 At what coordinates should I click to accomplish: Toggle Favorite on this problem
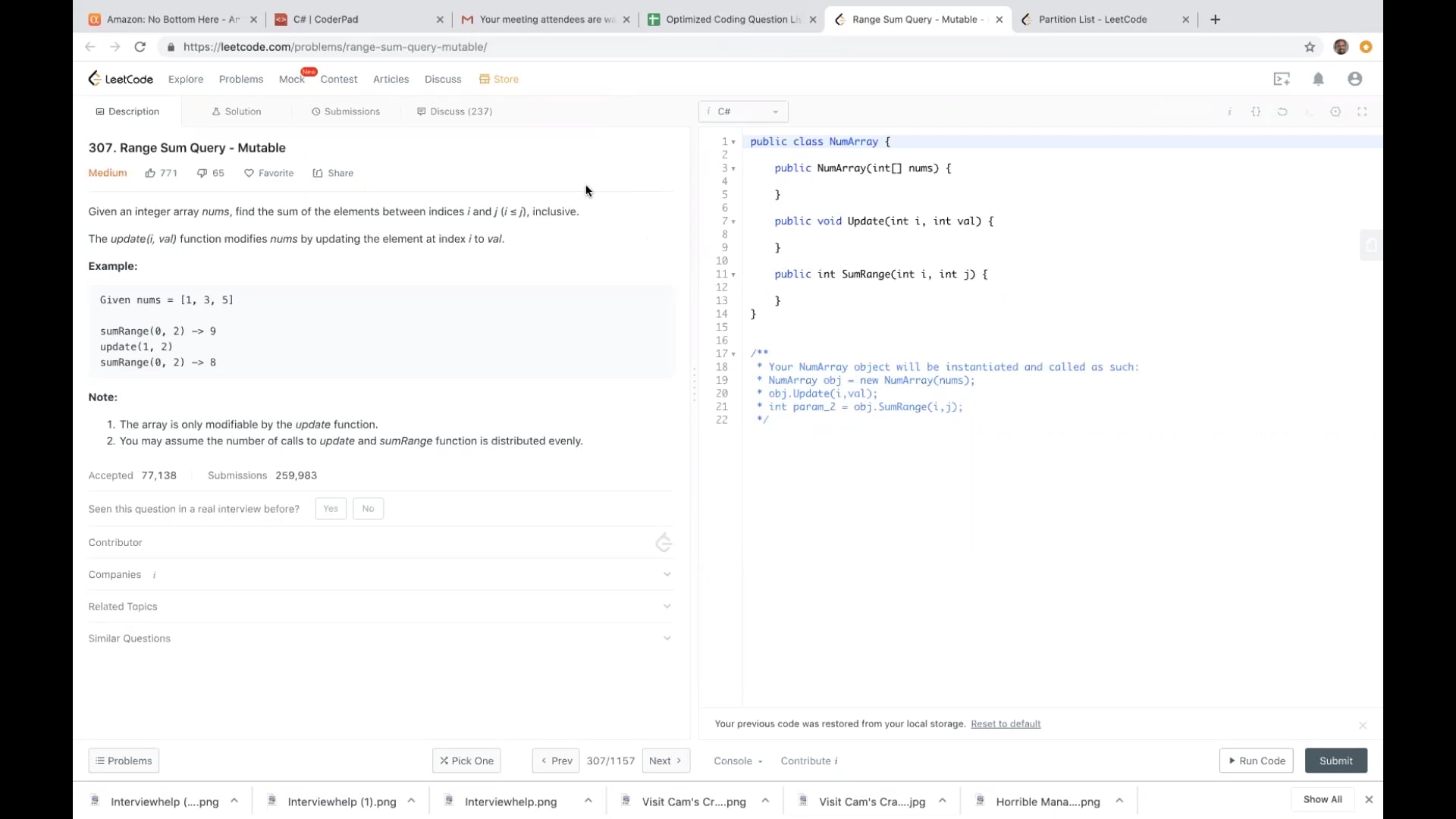268,173
